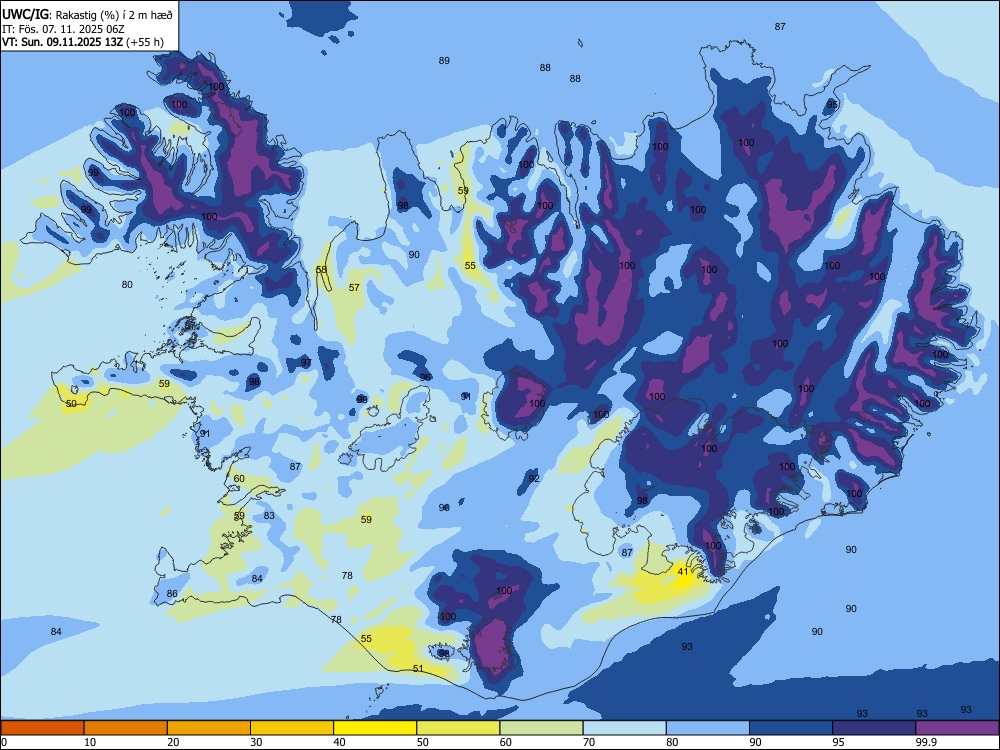Click the pale blue 70–80 legend segment

pos(624,728)
